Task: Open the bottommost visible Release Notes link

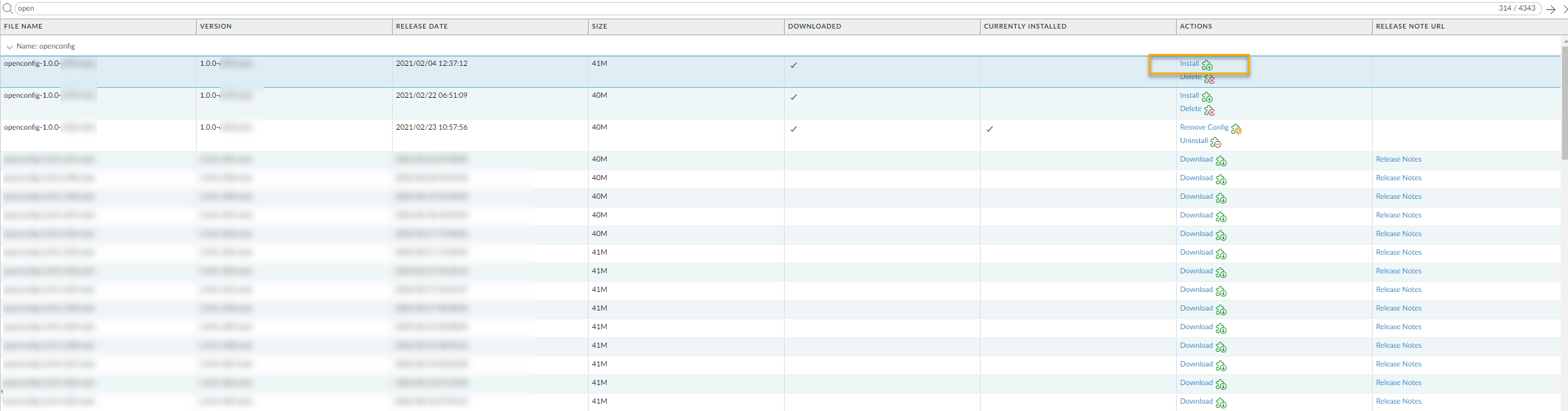Action: point(1399,402)
